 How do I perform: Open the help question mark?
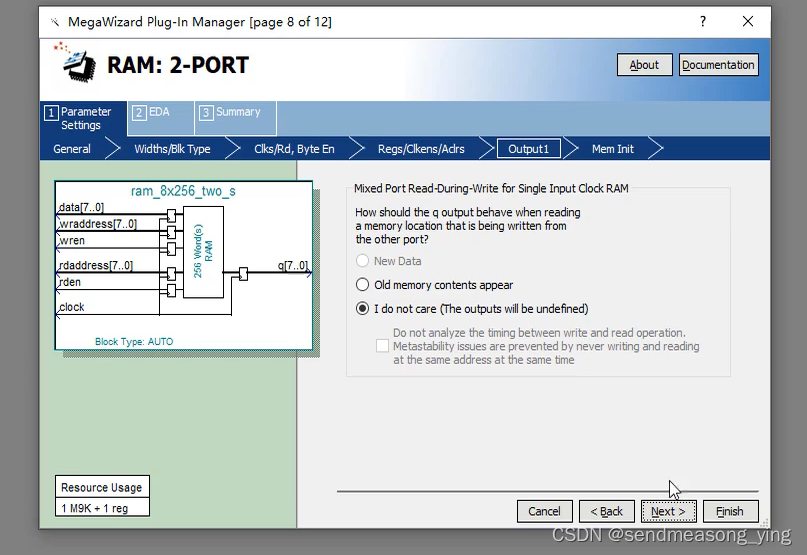point(703,21)
